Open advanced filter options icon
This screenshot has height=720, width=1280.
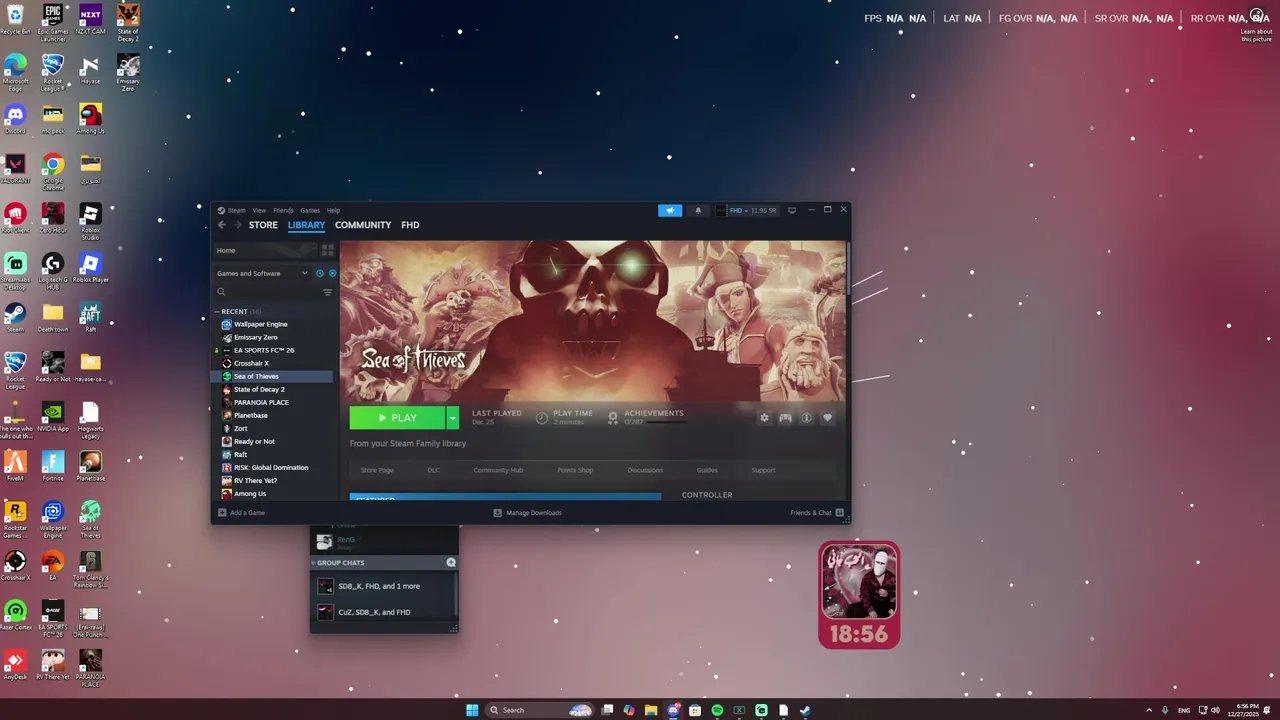(327, 292)
